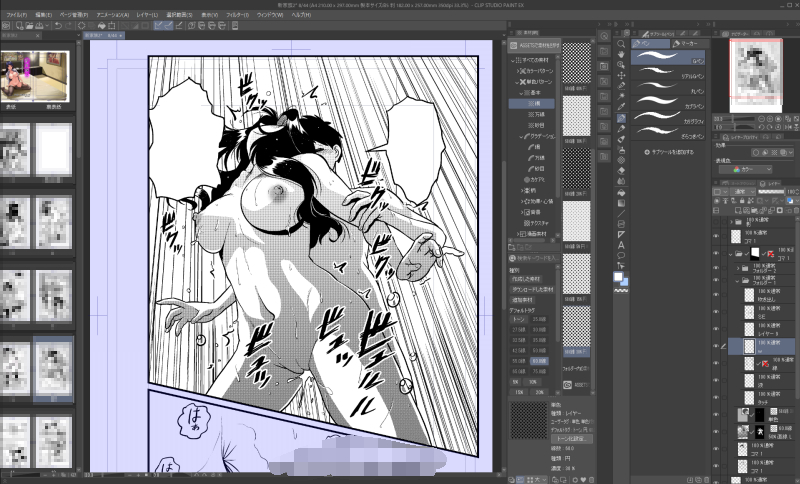
Task: Click the Fill paint bucket command icon
Action: 102,26
